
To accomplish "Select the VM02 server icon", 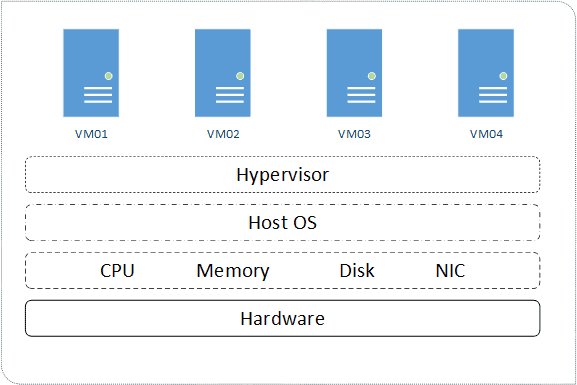I will pos(223,73).
